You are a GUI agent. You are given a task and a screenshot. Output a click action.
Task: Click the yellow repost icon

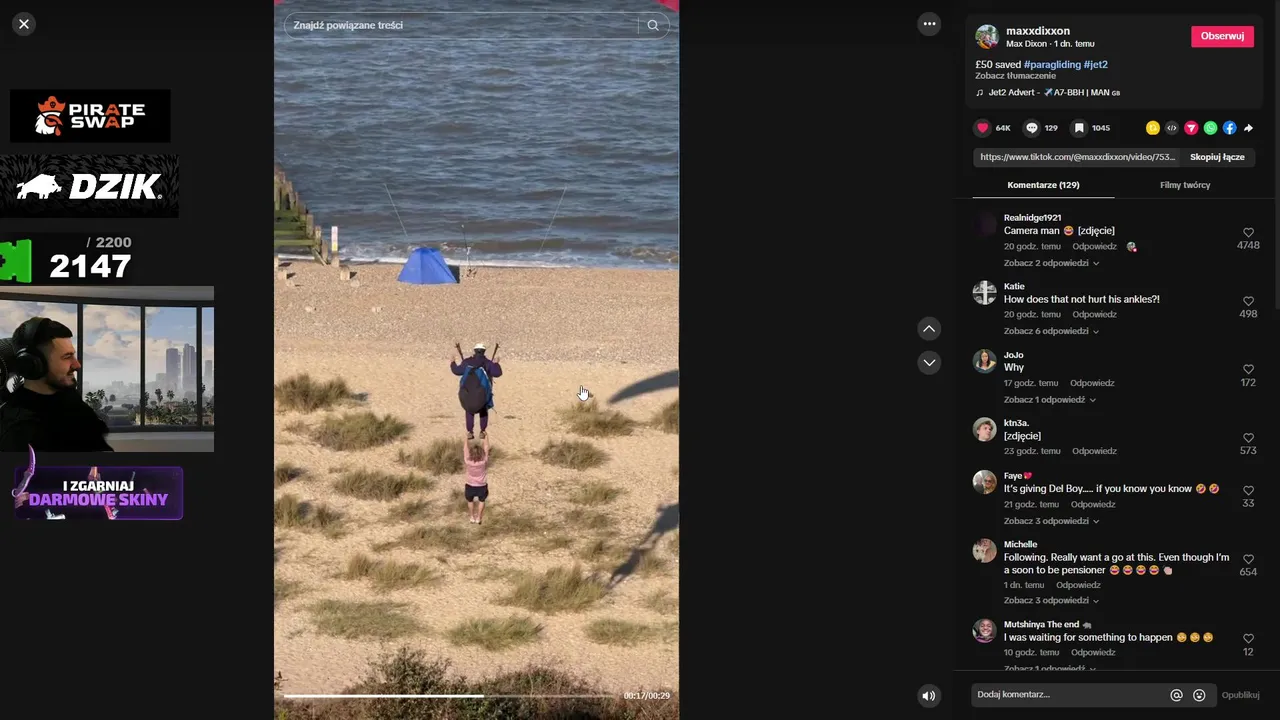[x=1153, y=128]
